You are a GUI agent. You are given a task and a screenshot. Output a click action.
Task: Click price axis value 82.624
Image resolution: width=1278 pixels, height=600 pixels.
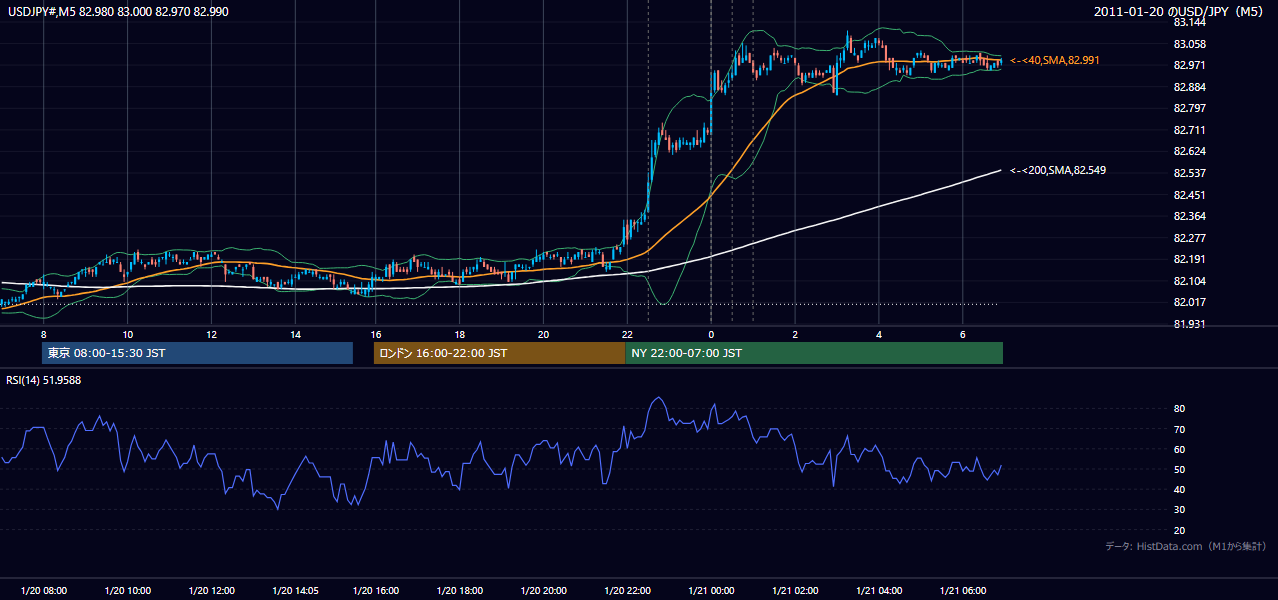point(1189,151)
